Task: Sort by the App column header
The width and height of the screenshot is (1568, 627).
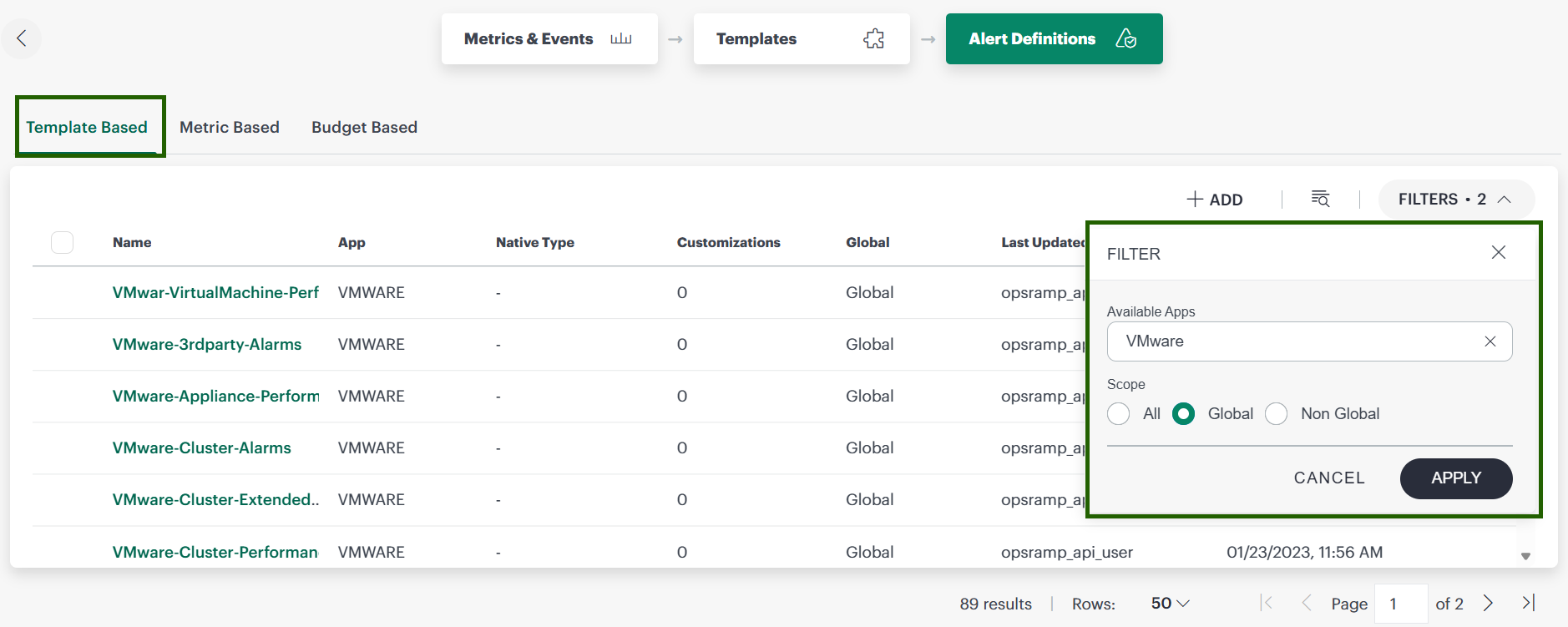Action: (x=352, y=242)
